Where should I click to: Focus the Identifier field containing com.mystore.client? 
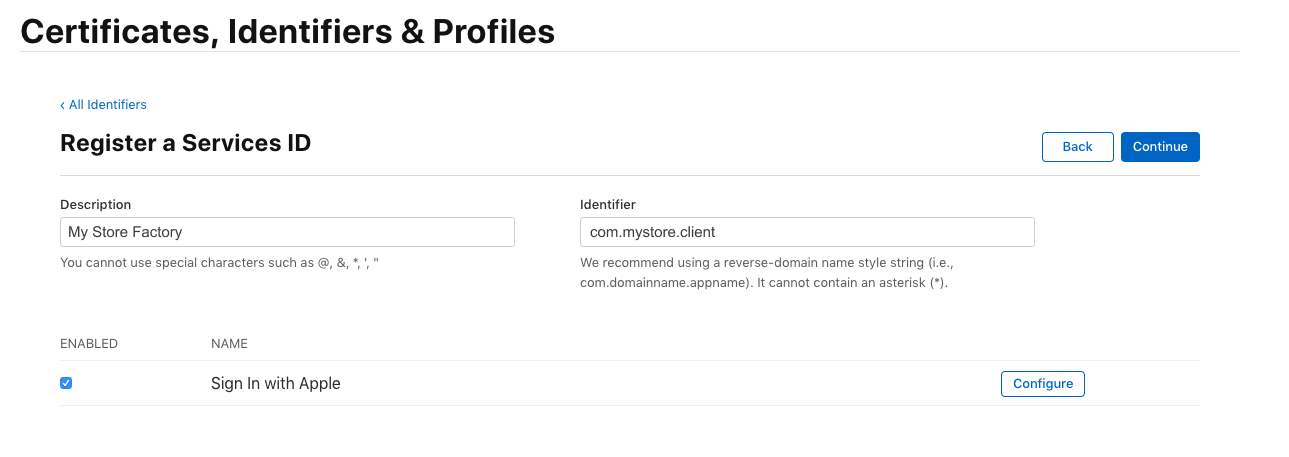(x=807, y=232)
